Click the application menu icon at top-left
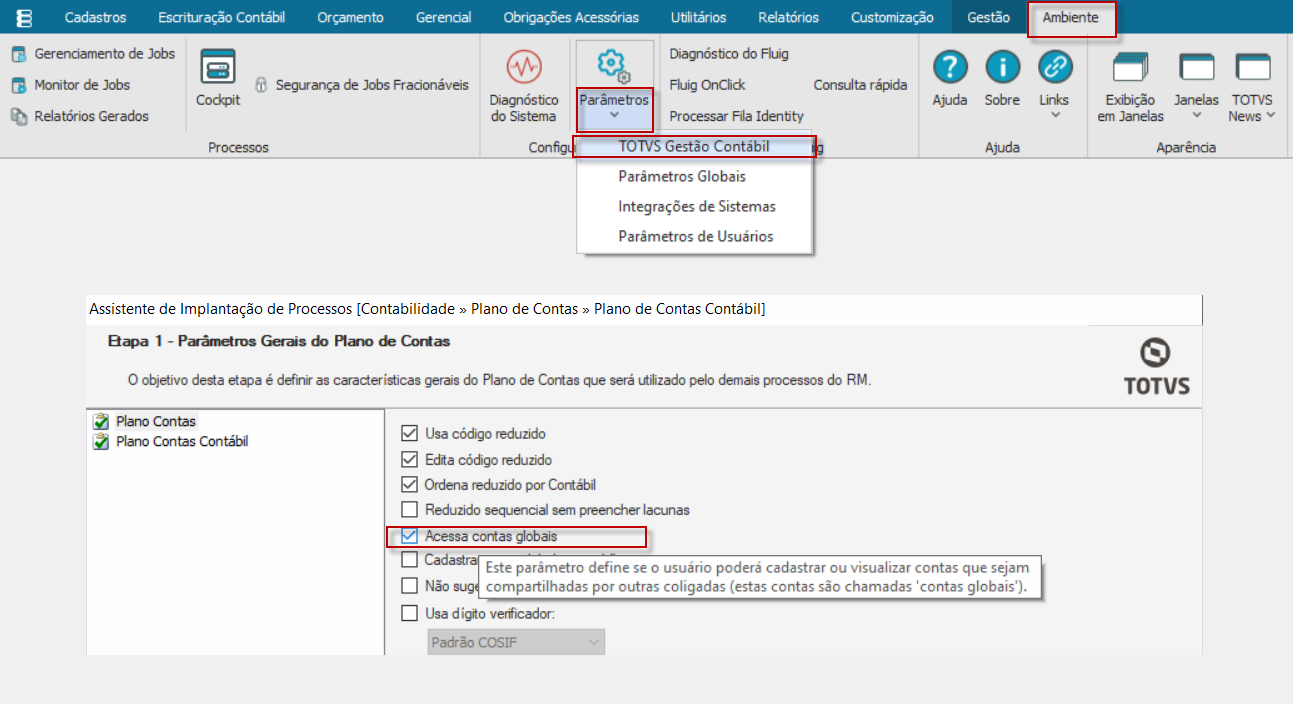The width and height of the screenshot is (1293, 704). click(x=23, y=18)
